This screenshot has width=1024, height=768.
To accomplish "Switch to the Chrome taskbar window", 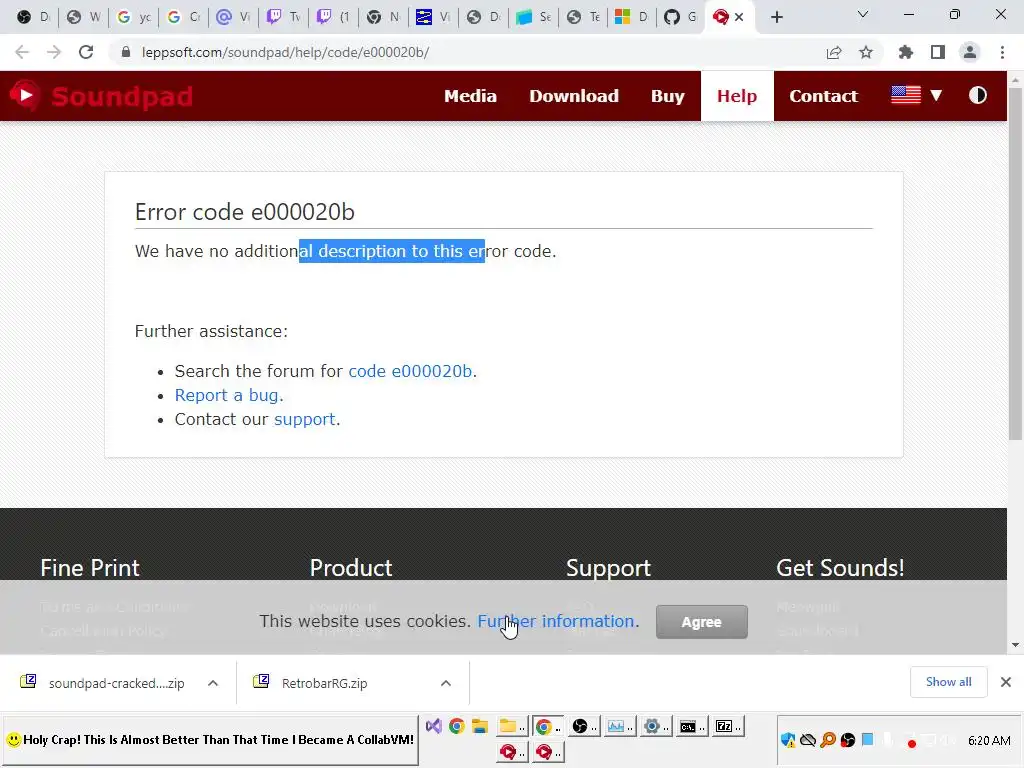I will (547, 726).
